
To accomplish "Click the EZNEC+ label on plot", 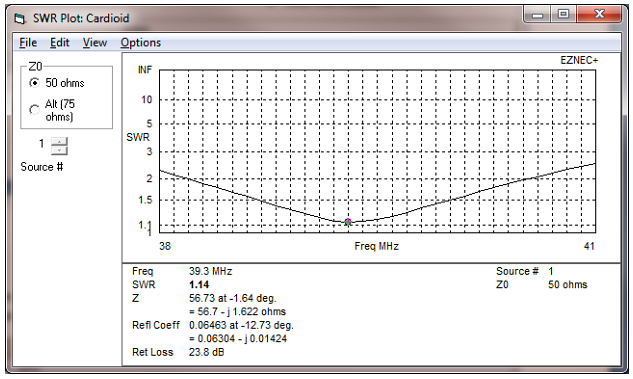I will click(579, 61).
